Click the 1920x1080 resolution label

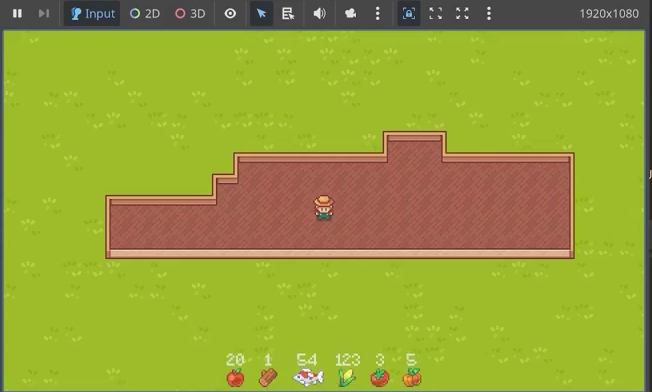tap(609, 14)
